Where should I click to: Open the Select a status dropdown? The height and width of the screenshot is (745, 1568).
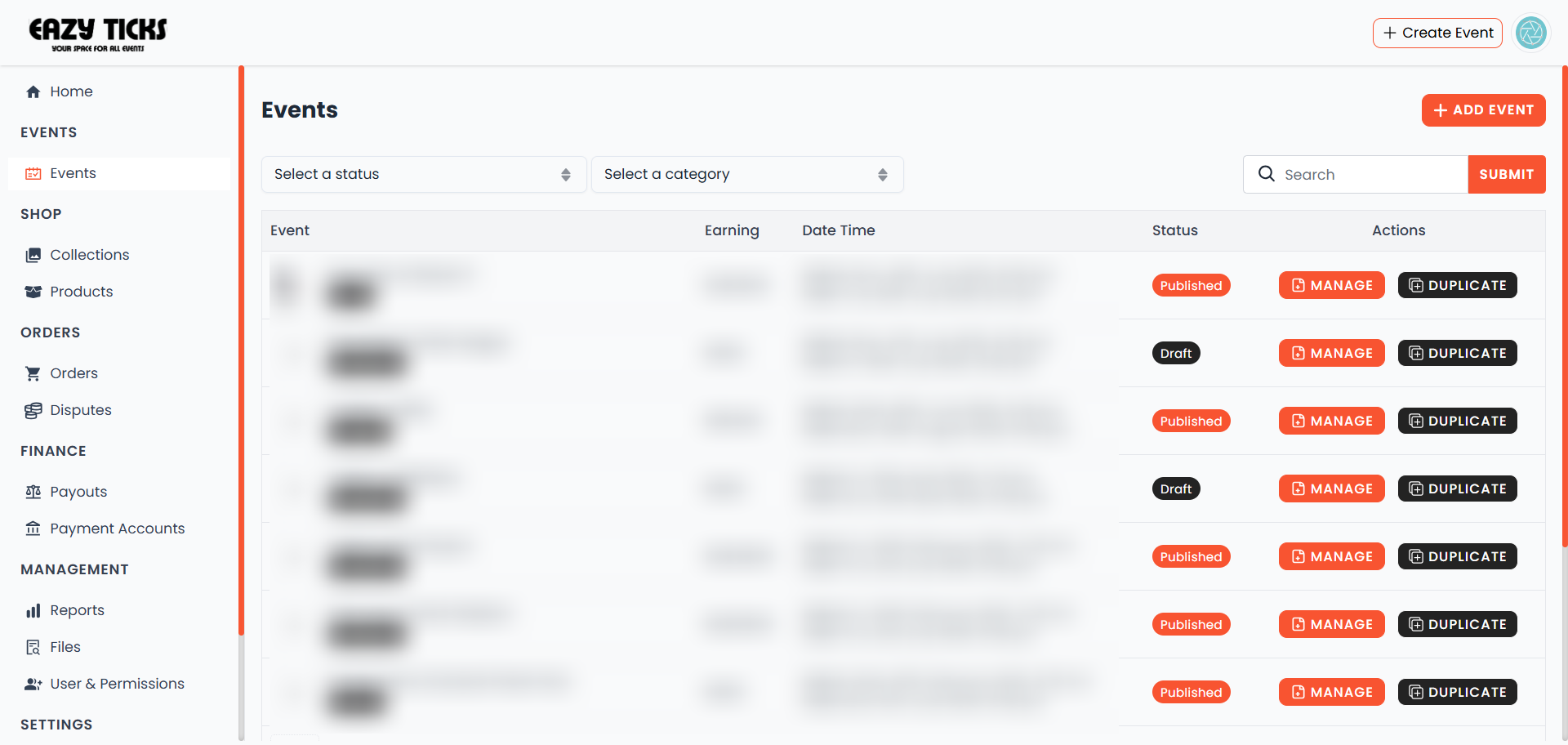(423, 174)
